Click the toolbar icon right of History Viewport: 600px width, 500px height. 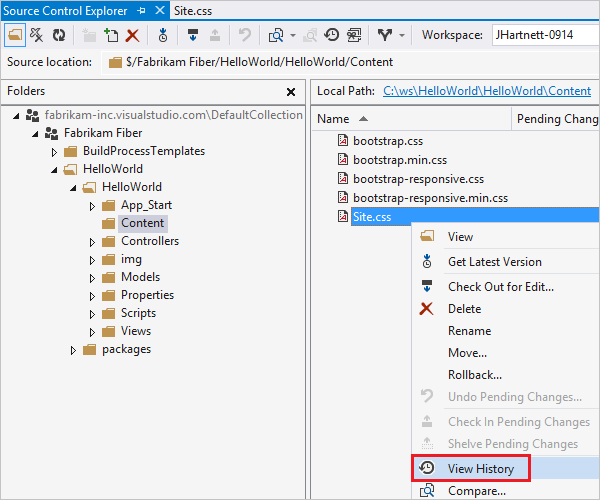(354, 35)
